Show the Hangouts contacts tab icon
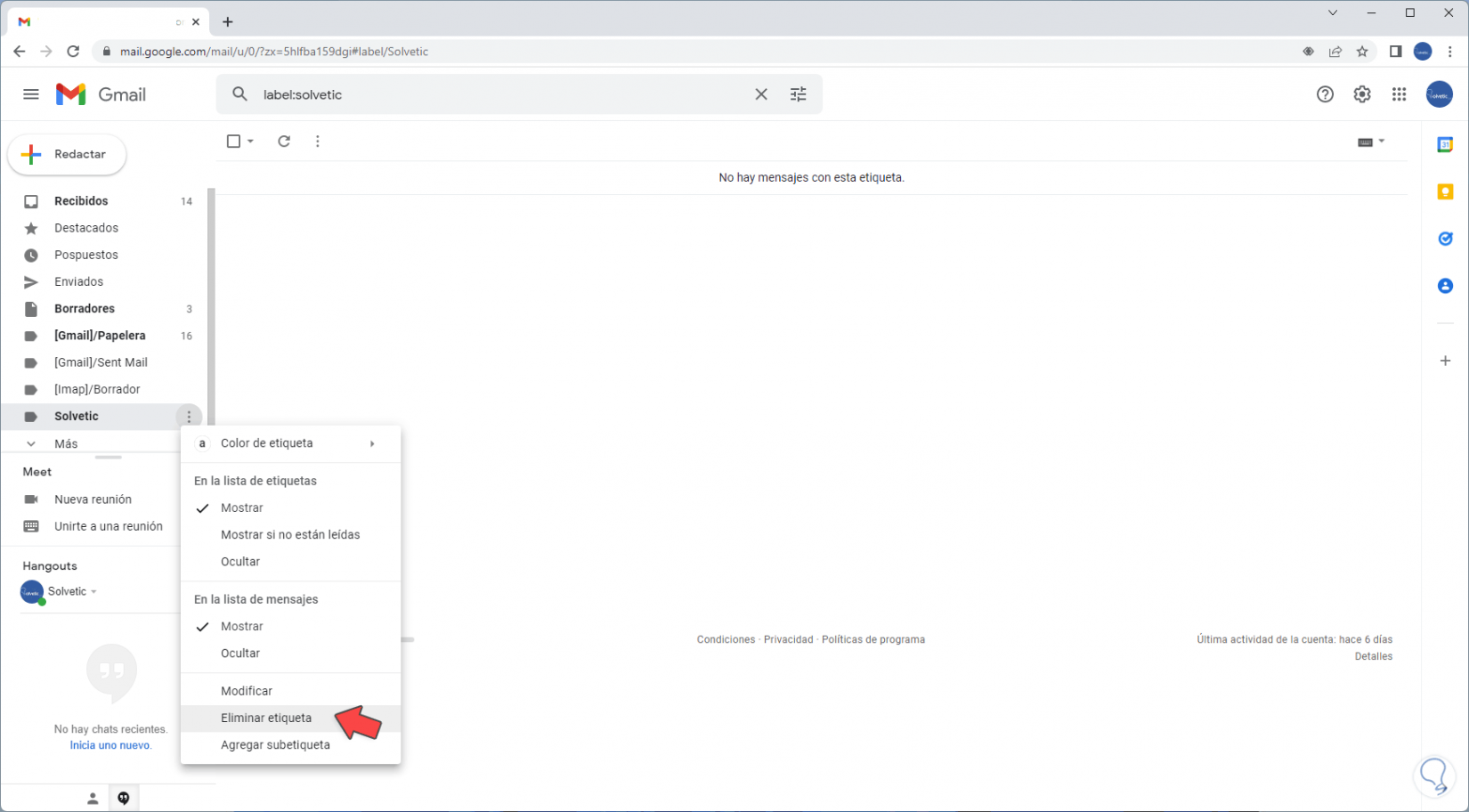 [x=93, y=798]
